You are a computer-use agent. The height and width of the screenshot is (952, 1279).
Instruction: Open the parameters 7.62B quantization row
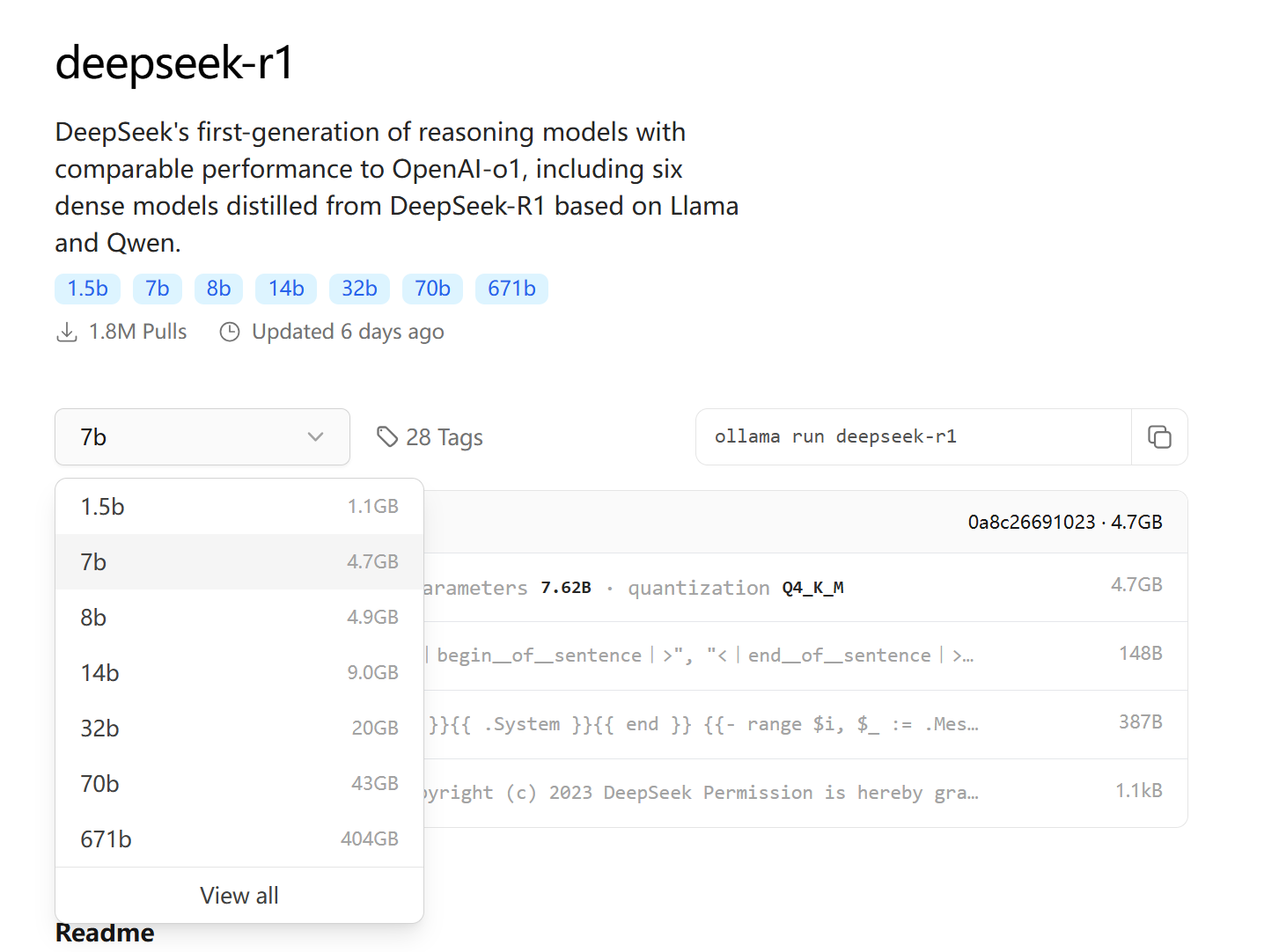coord(805,587)
